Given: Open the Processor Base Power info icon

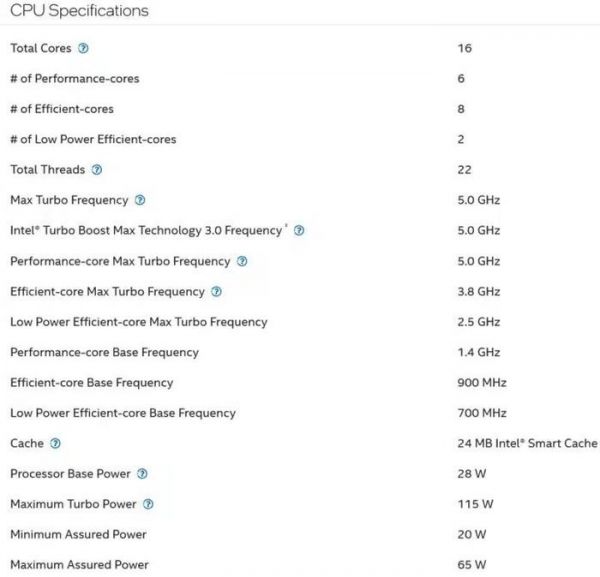Looking at the screenshot, I should (142, 474).
